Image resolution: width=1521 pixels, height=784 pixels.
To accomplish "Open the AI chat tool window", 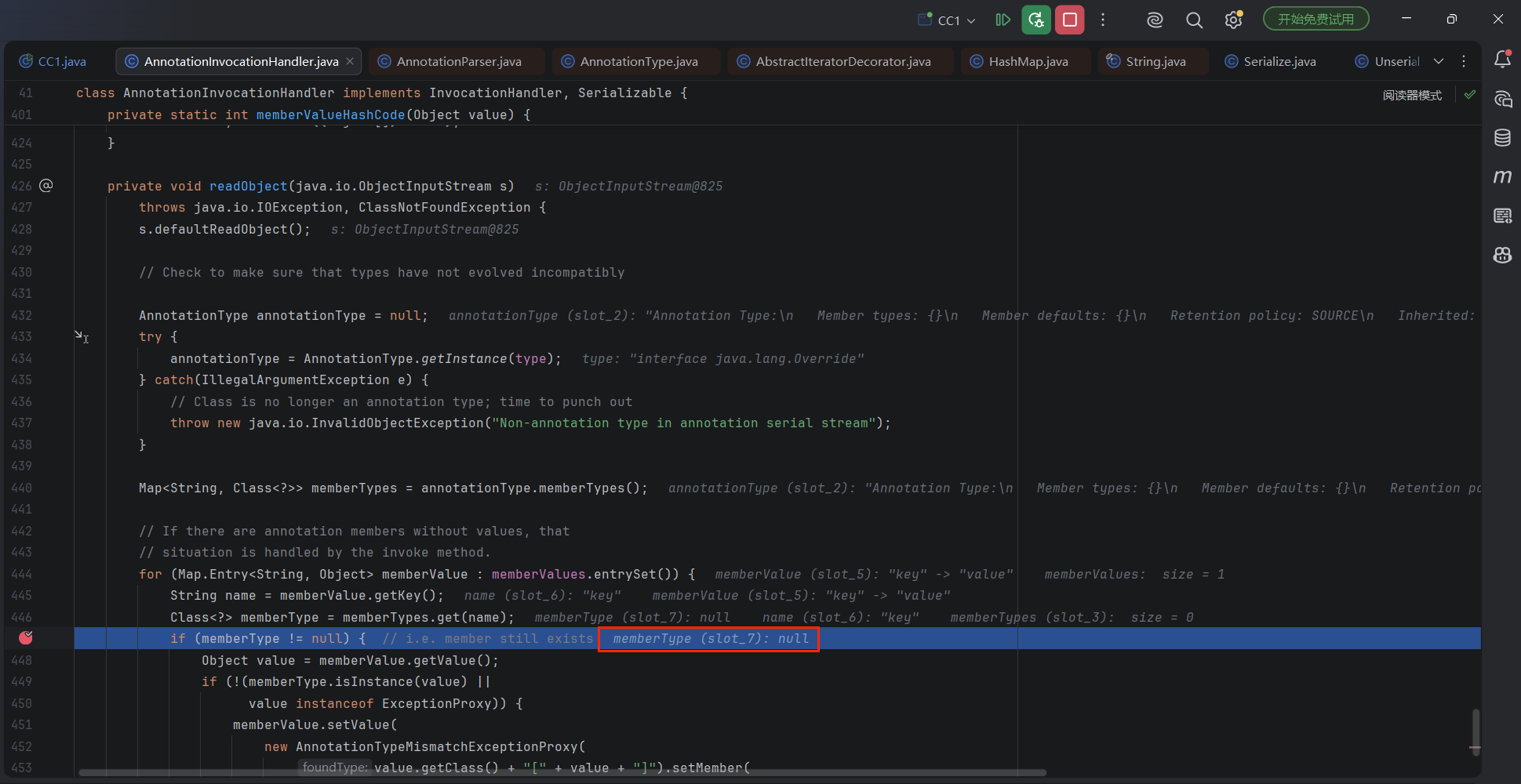I will click(1502, 99).
